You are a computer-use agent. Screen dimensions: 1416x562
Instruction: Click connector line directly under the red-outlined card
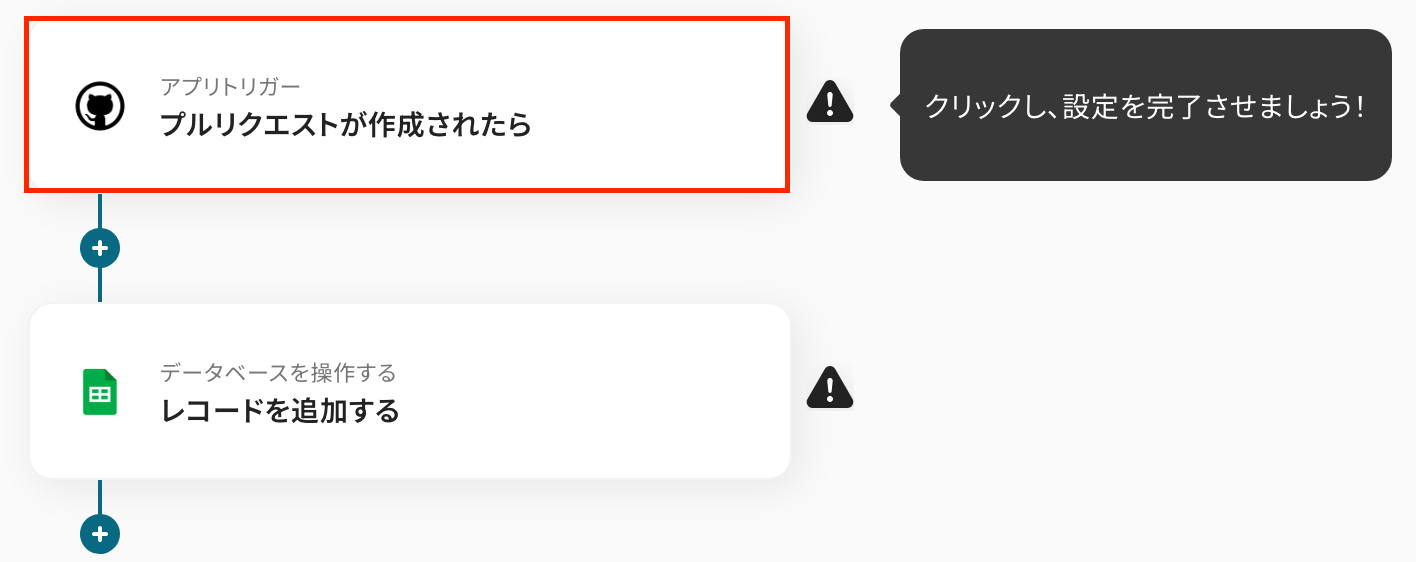(x=100, y=210)
